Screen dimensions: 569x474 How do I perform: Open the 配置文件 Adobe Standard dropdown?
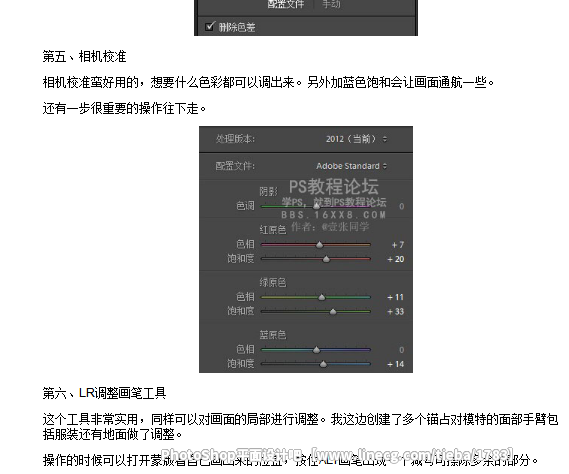click(352, 166)
